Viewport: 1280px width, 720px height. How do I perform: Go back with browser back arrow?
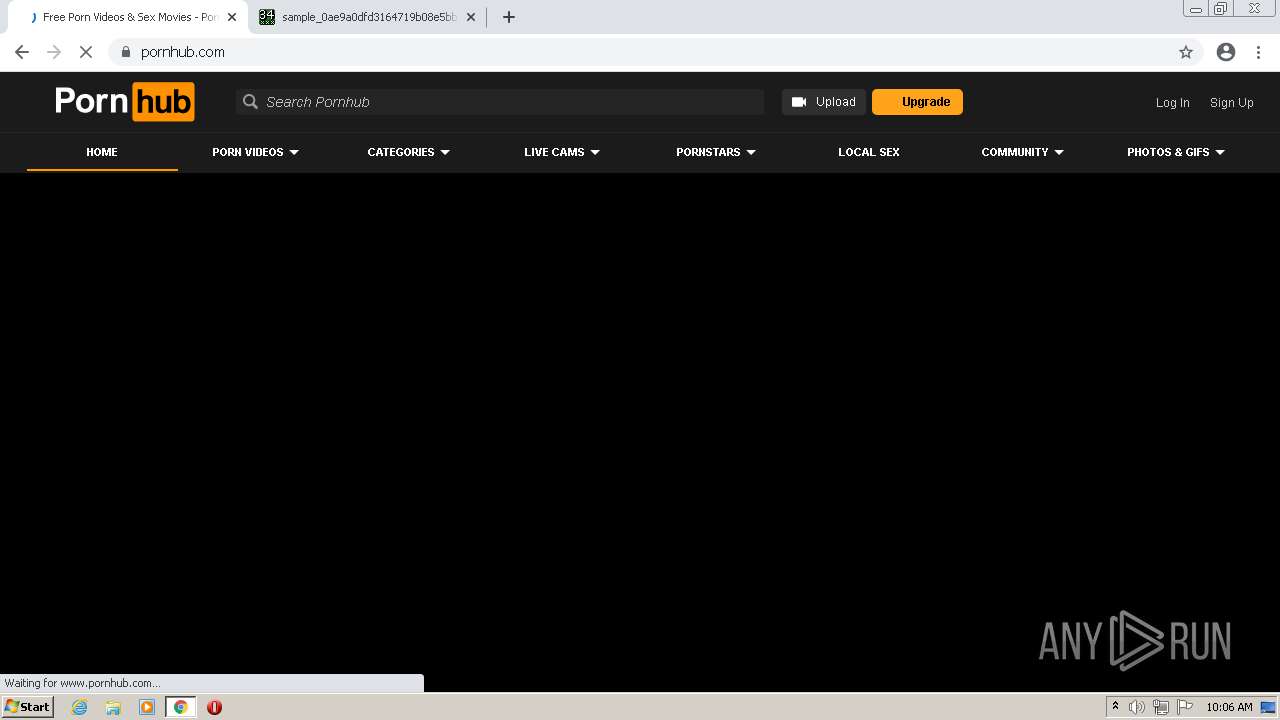[x=22, y=52]
